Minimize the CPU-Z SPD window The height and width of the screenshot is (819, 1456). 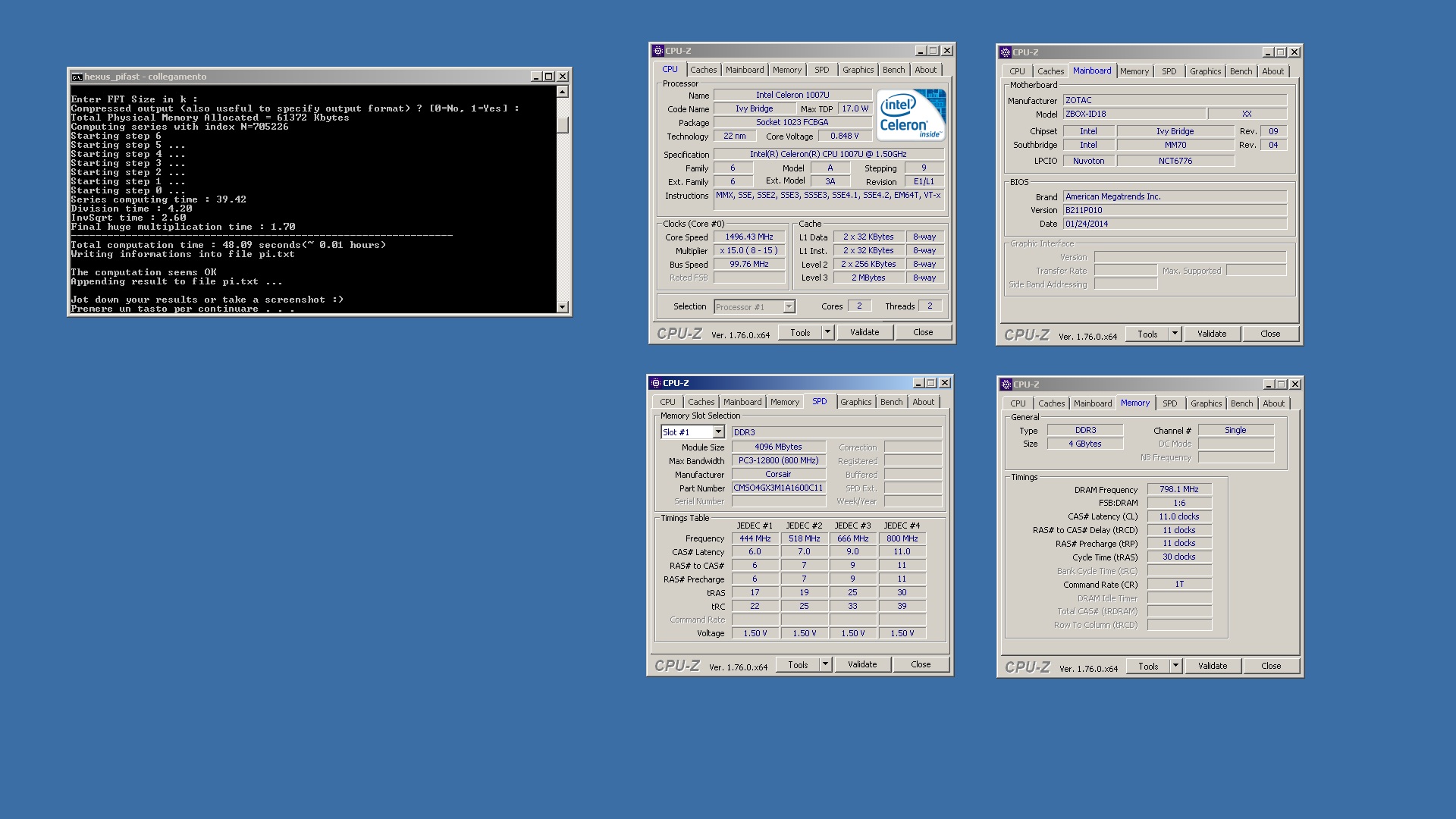918,383
